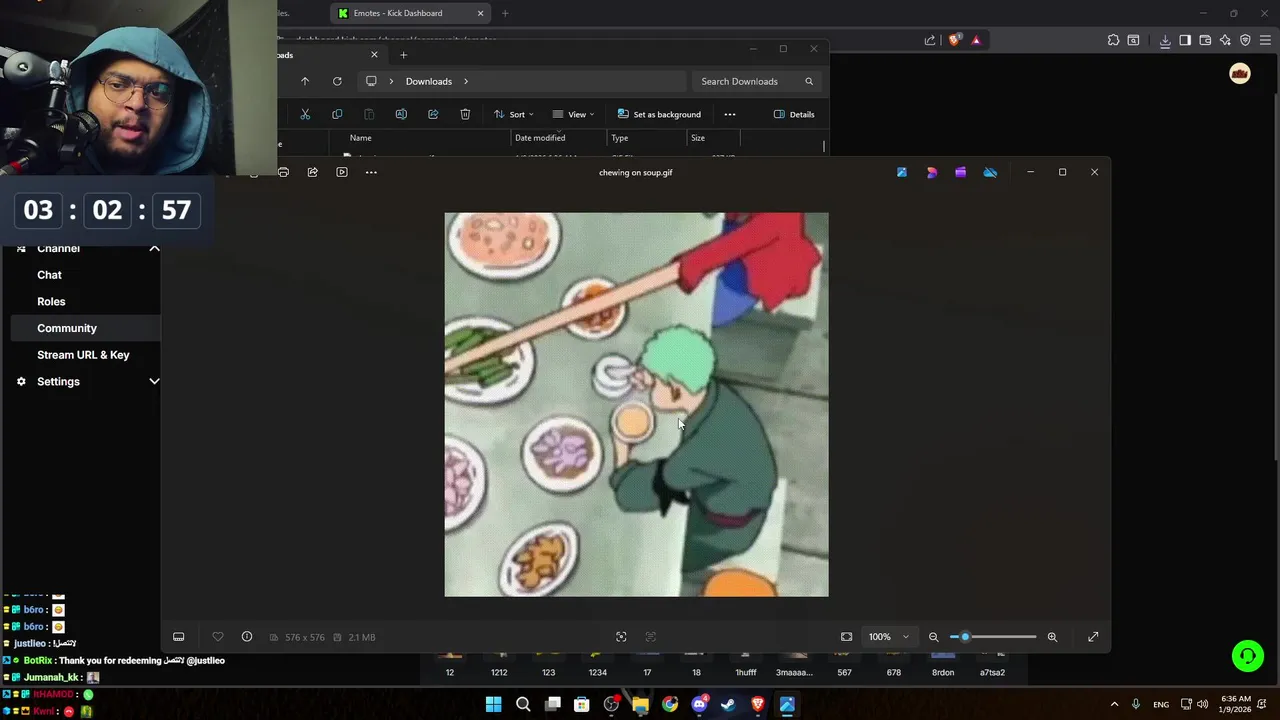Click the Brave Shields lion icon in address bar

pyautogui.click(x=955, y=40)
